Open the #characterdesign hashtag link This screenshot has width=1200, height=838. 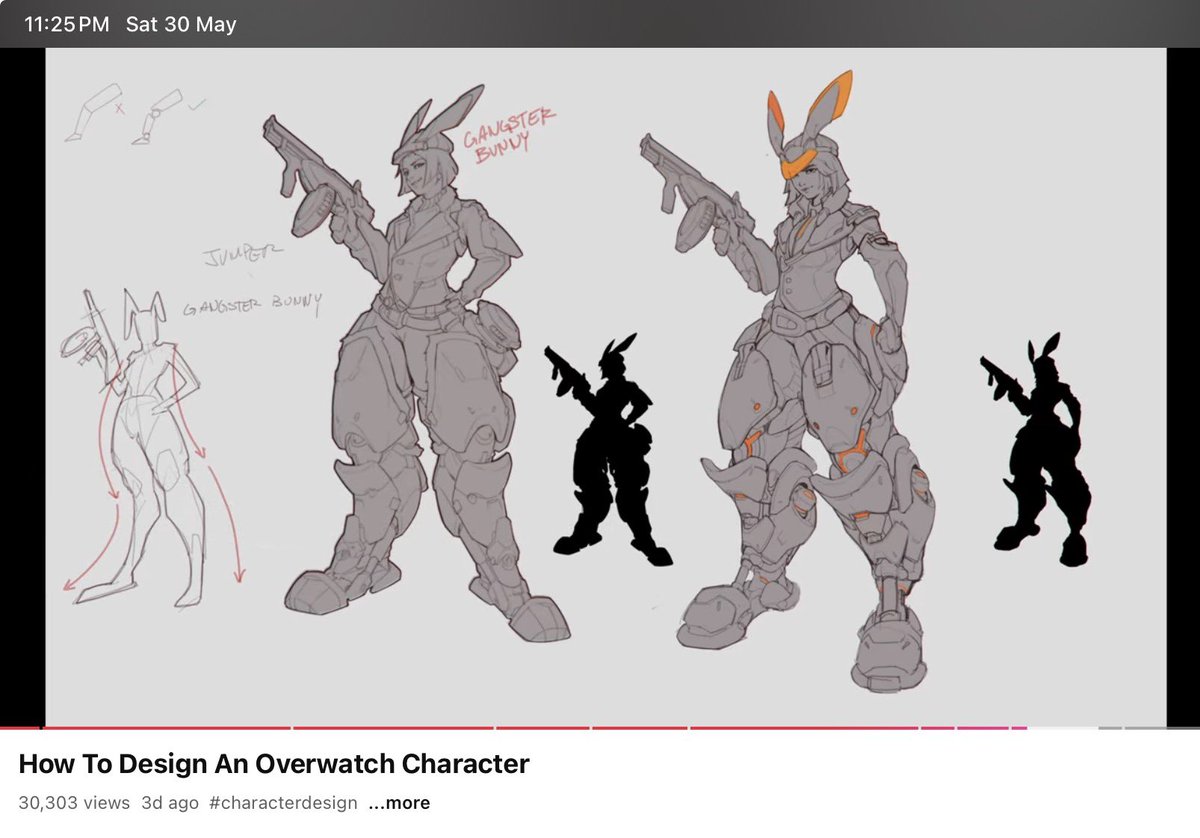pyautogui.click(x=283, y=802)
